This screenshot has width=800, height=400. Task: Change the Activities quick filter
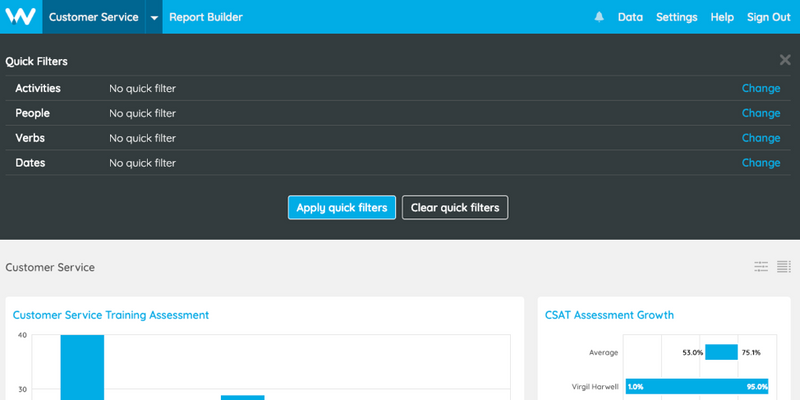point(761,88)
